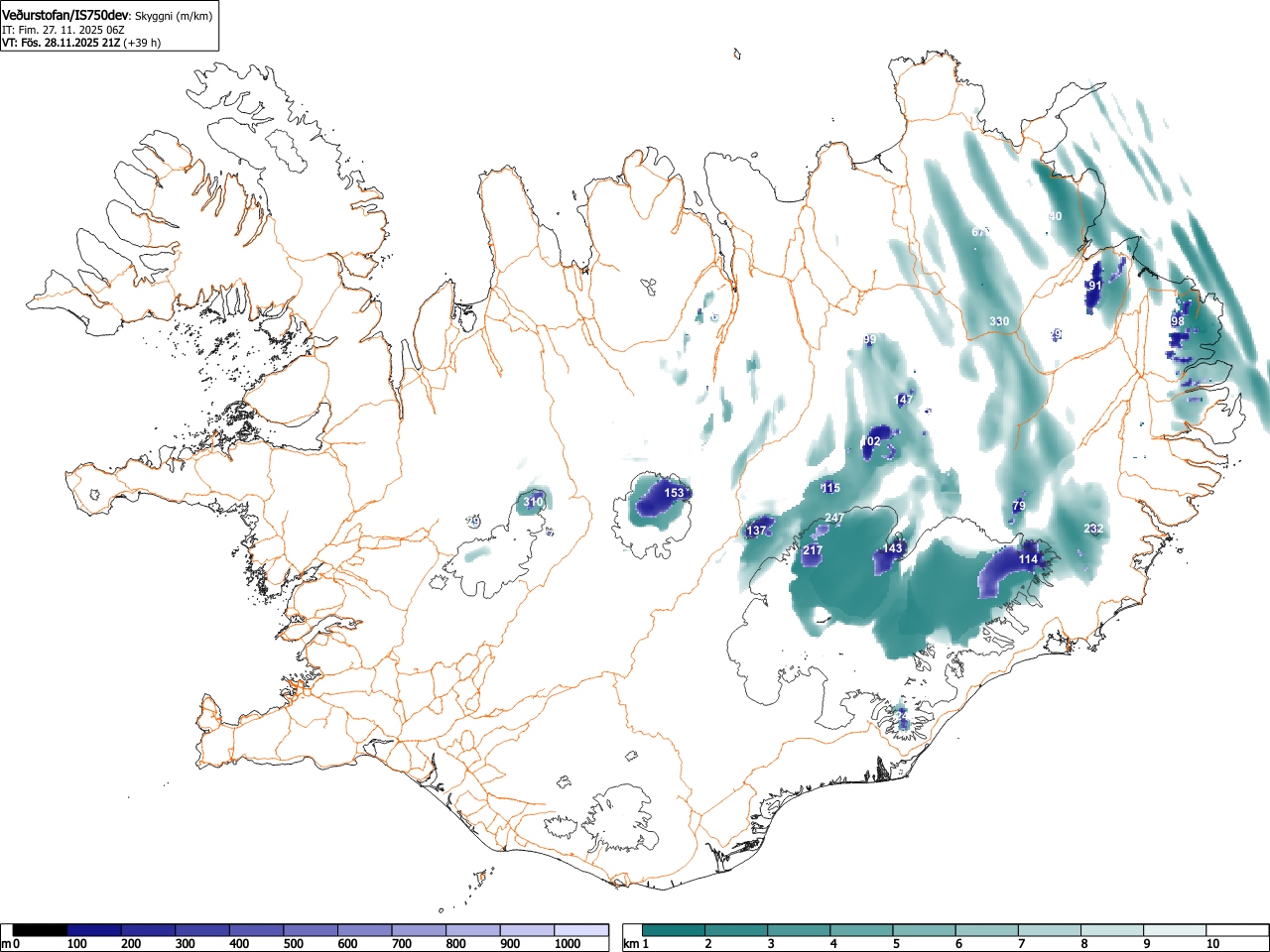Image resolution: width=1270 pixels, height=952 pixels.
Task: Click the map value label 232
Action: click(x=1093, y=529)
